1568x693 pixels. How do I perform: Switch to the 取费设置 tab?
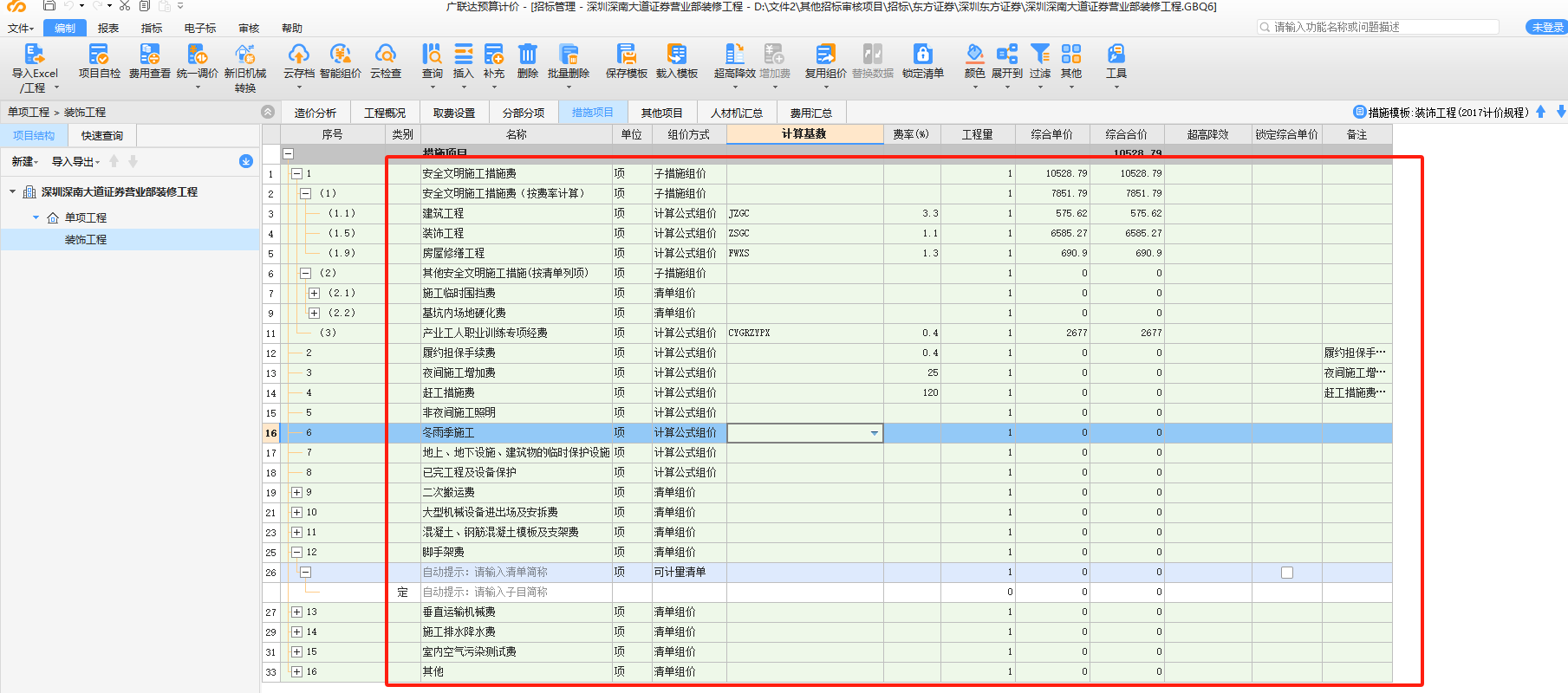pyautogui.click(x=454, y=113)
